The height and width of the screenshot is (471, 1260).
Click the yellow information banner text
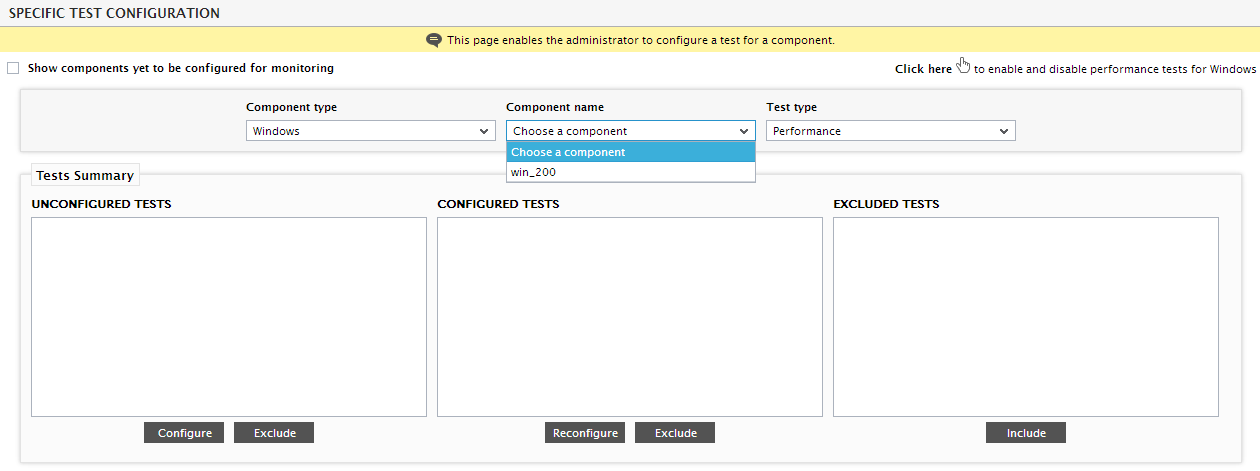[x=640, y=41]
